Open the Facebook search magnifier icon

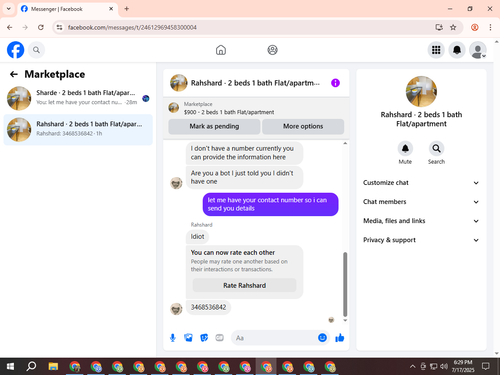[x=36, y=50]
